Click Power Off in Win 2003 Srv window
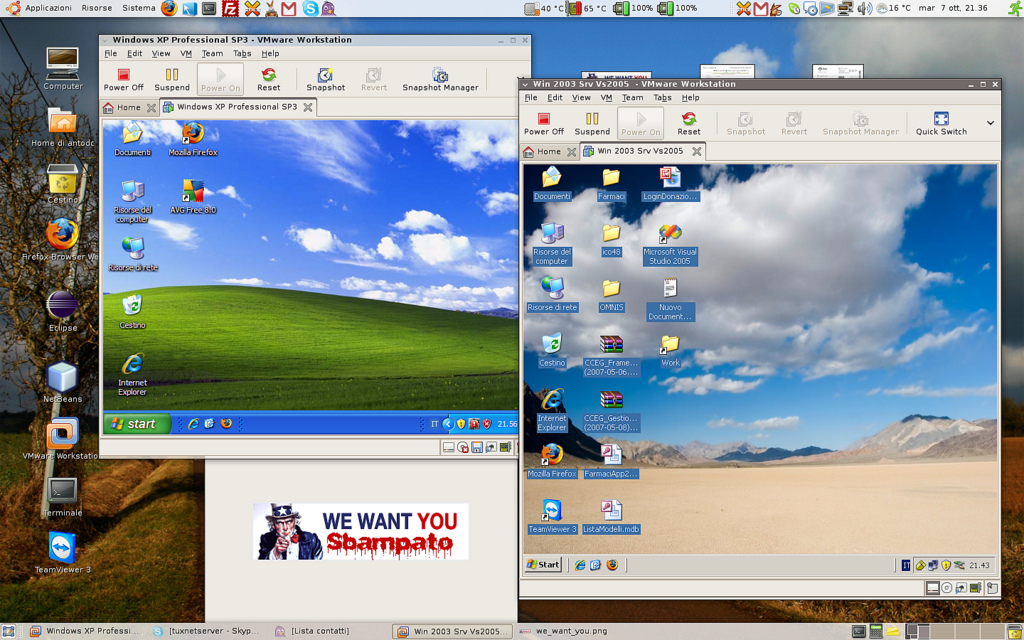 coord(543,123)
